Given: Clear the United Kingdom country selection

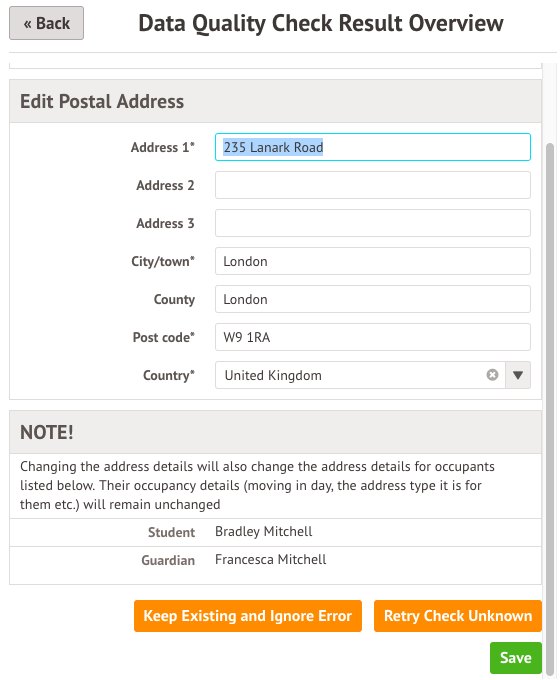Looking at the screenshot, I should (x=492, y=375).
